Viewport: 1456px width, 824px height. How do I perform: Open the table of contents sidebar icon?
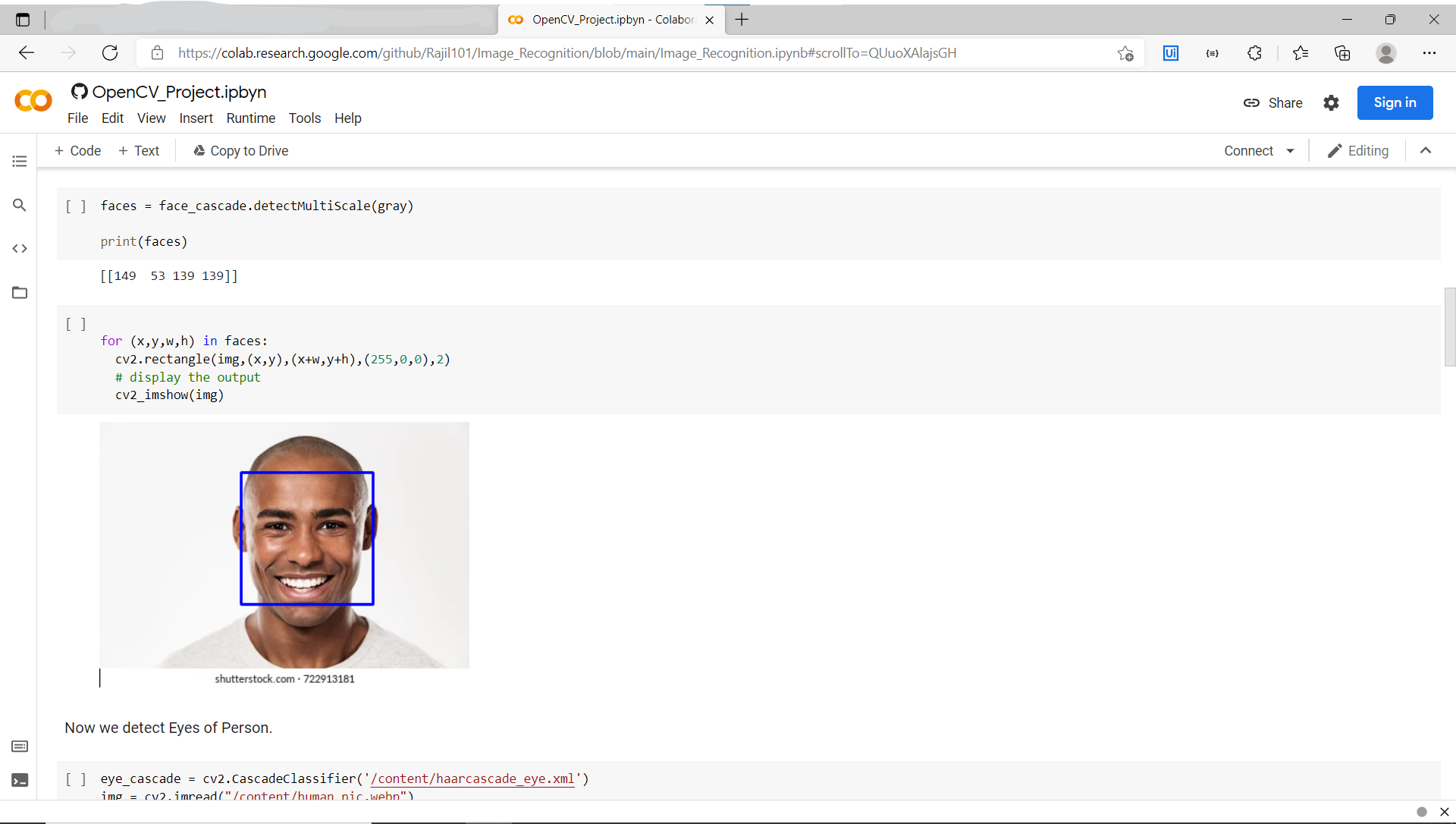(20, 161)
